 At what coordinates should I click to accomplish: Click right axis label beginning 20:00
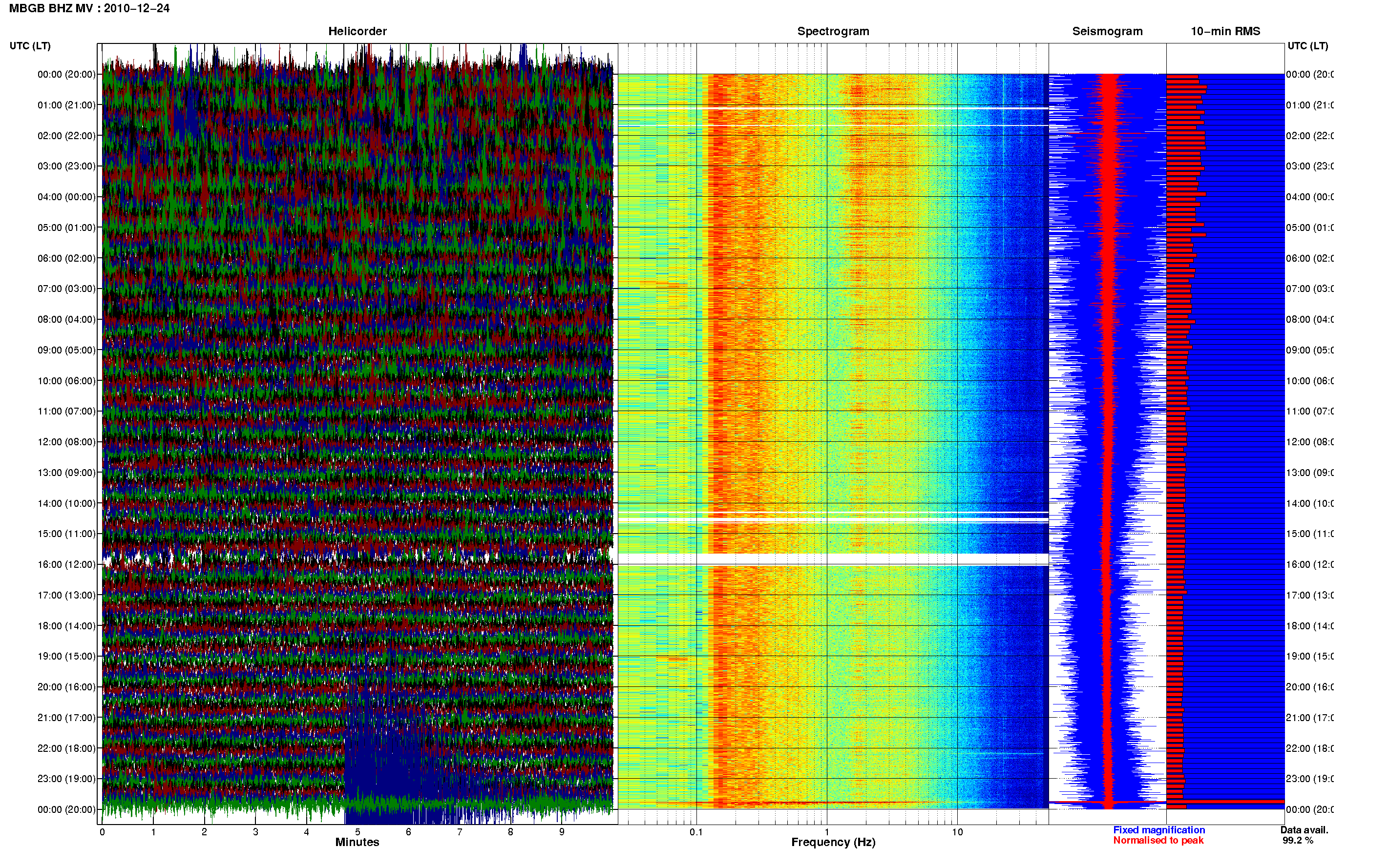(1310, 687)
